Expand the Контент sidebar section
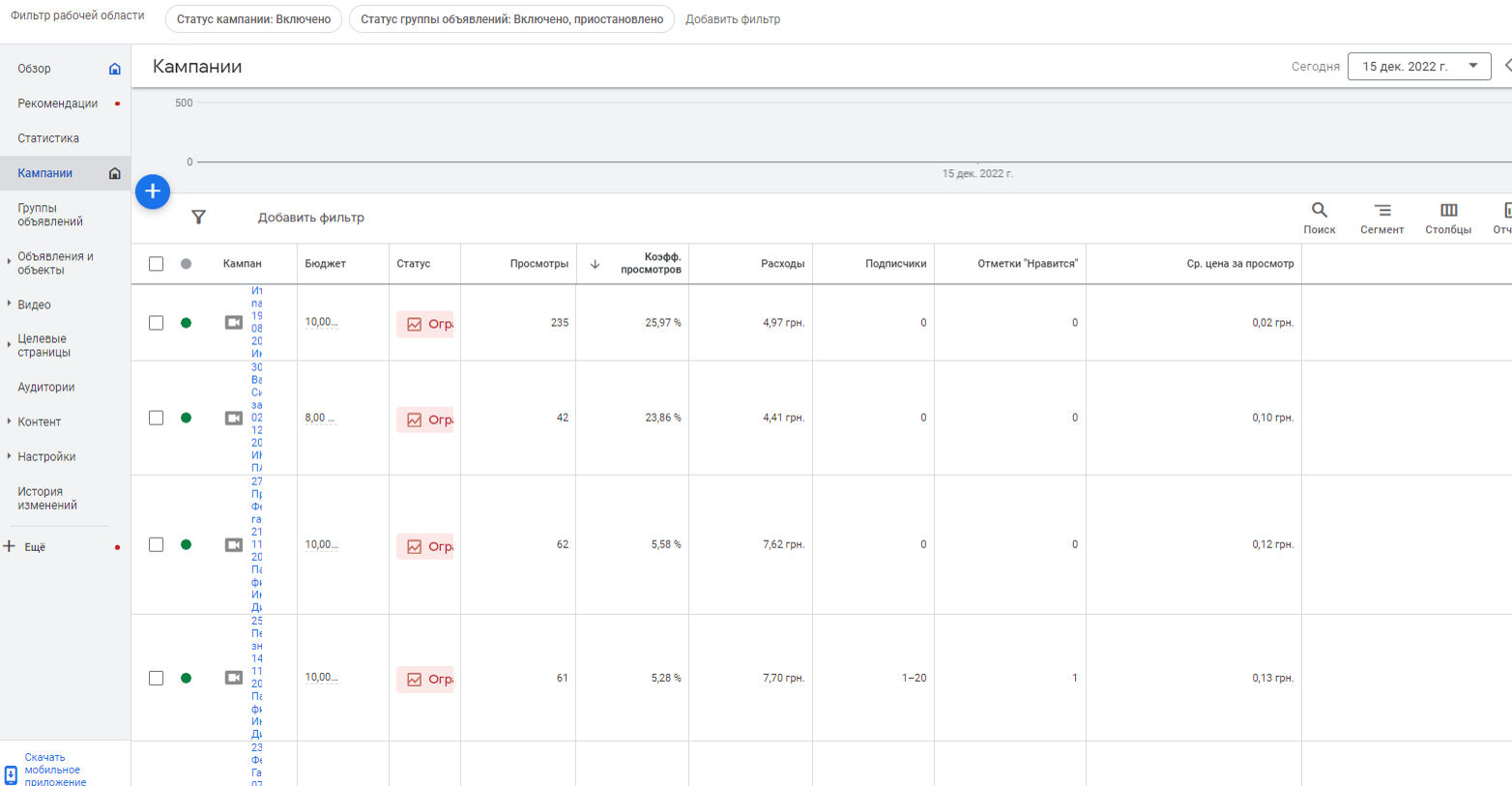Image resolution: width=1512 pixels, height=786 pixels. coord(9,421)
